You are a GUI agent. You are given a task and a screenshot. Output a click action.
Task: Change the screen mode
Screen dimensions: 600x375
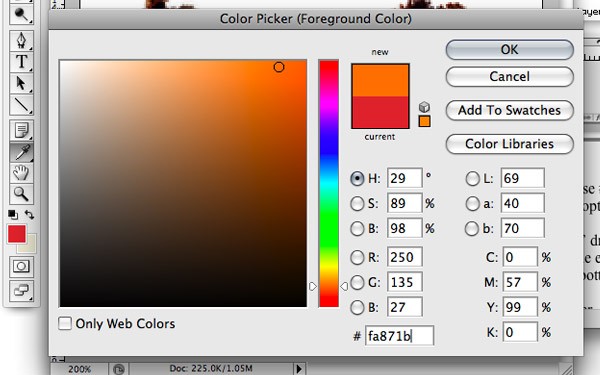pos(21,290)
